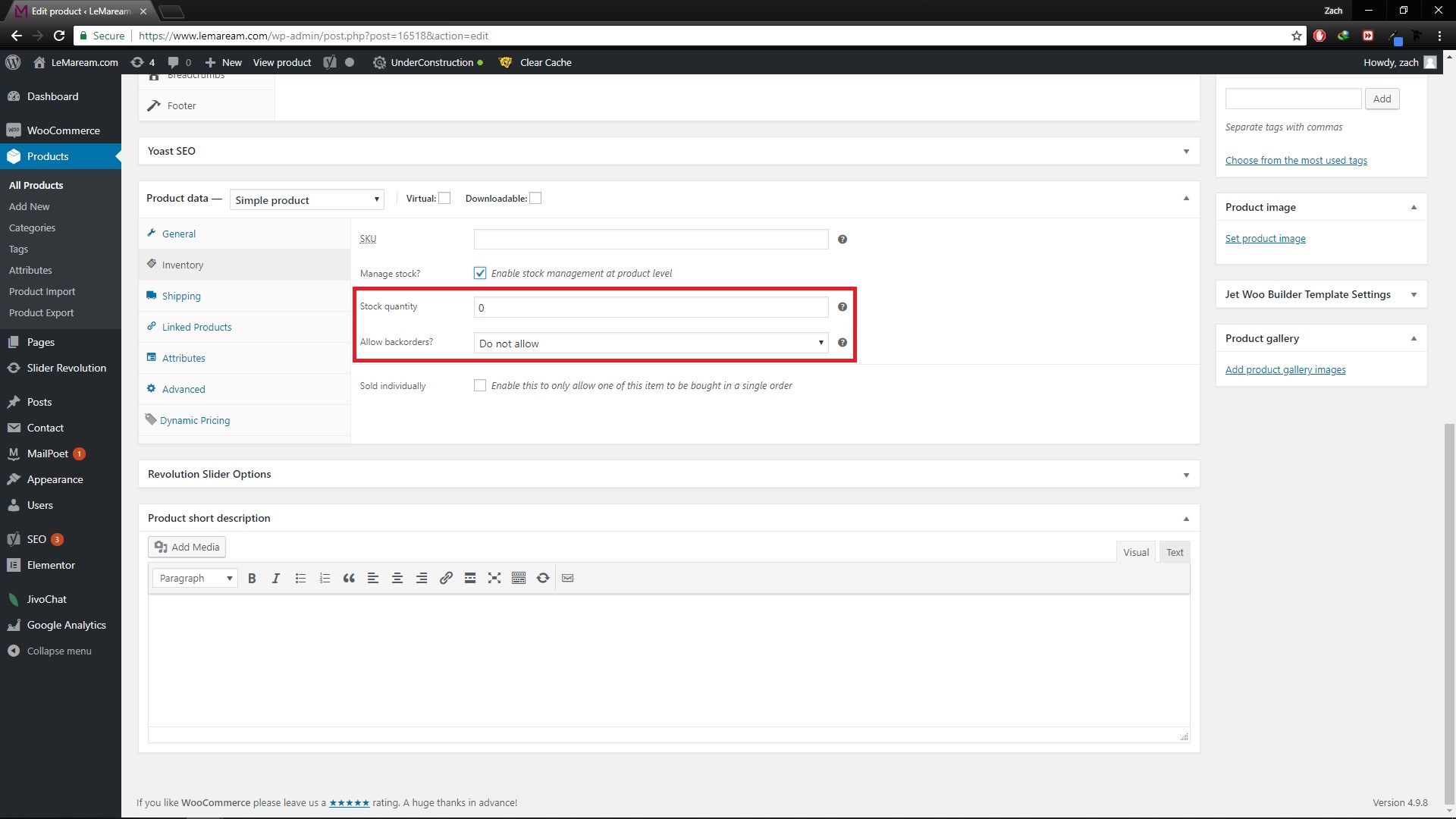Click Set product image link
1456x819 pixels.
tap(1265, 238)
